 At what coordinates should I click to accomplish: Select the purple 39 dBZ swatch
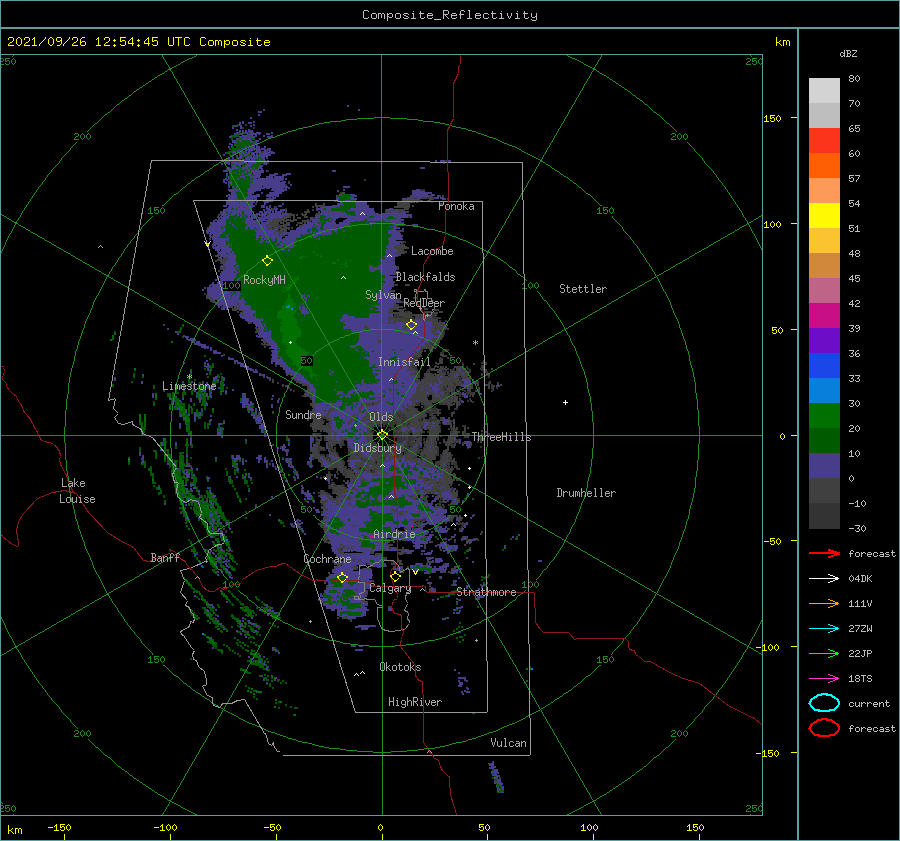pyautogui.click(x=824, y=340)
